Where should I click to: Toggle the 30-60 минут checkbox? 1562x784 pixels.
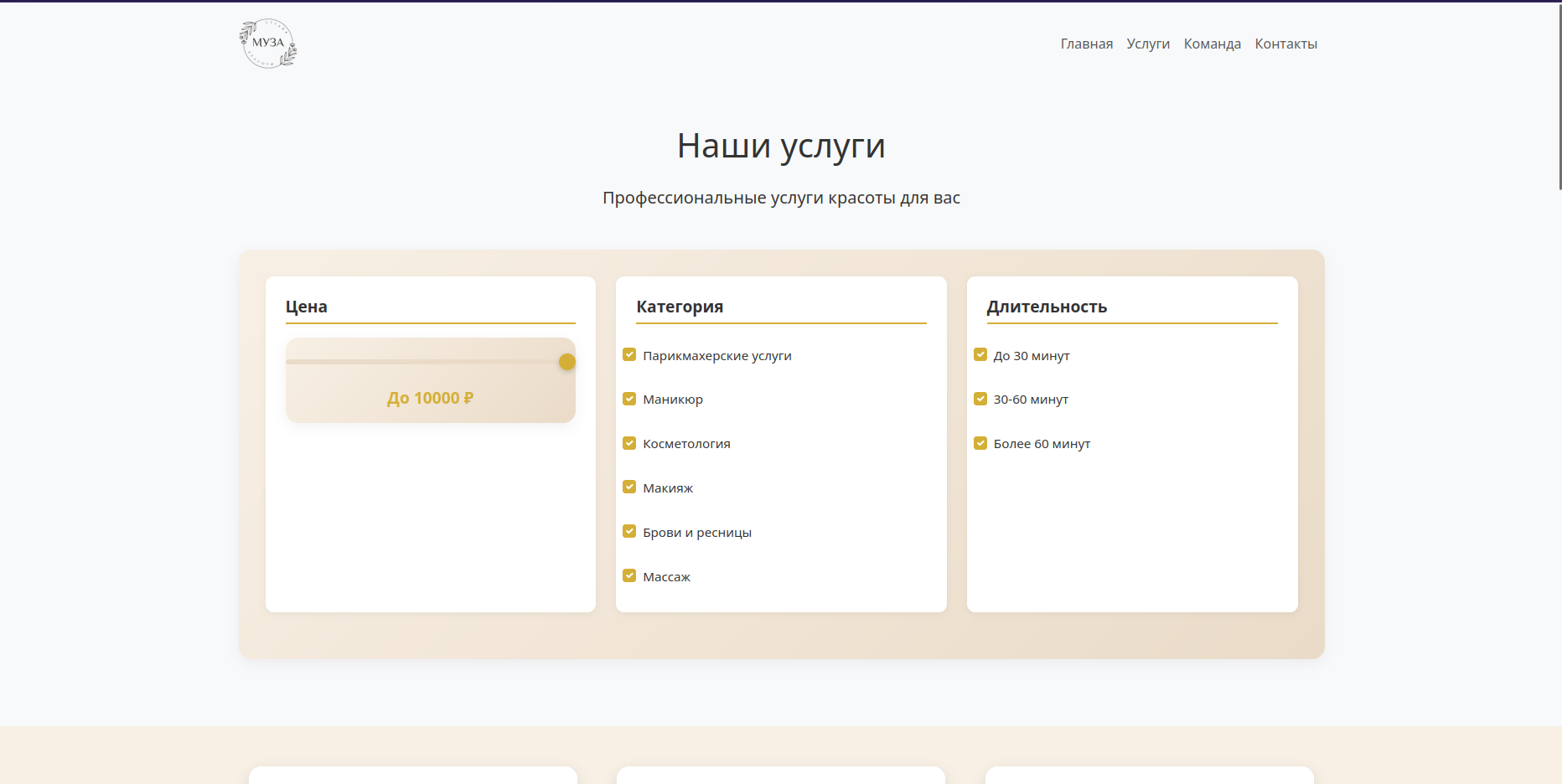coord(980,399)
